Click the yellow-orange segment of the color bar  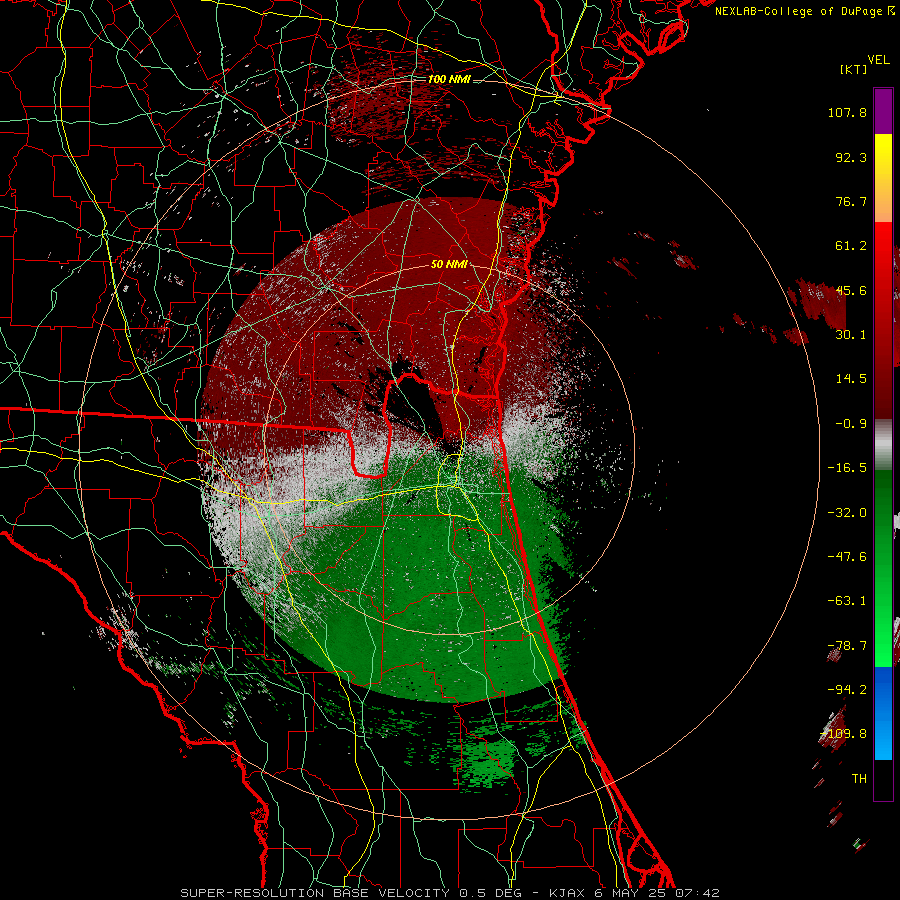coord(883,178)
